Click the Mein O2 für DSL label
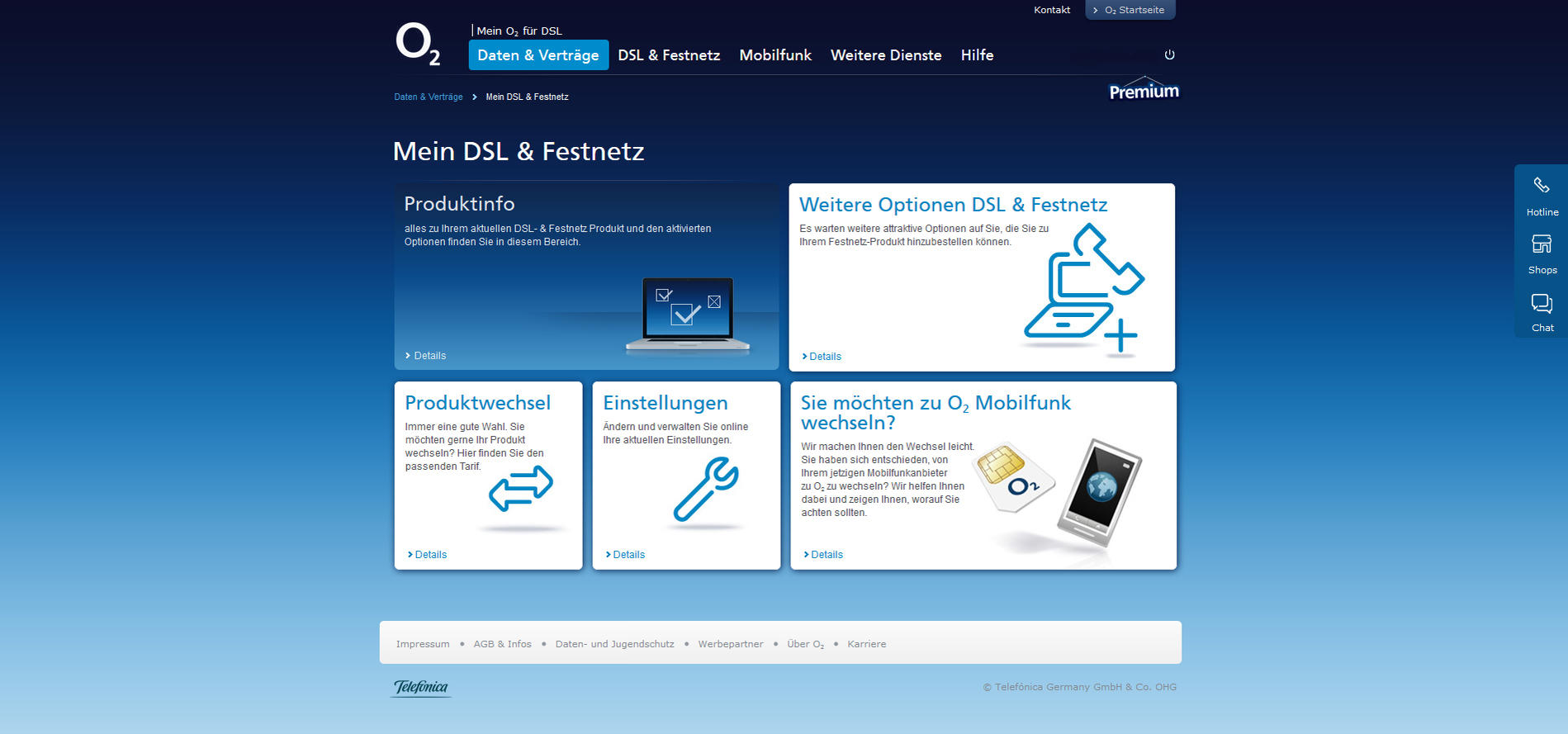1568x734 pixels. coord(519,31)
